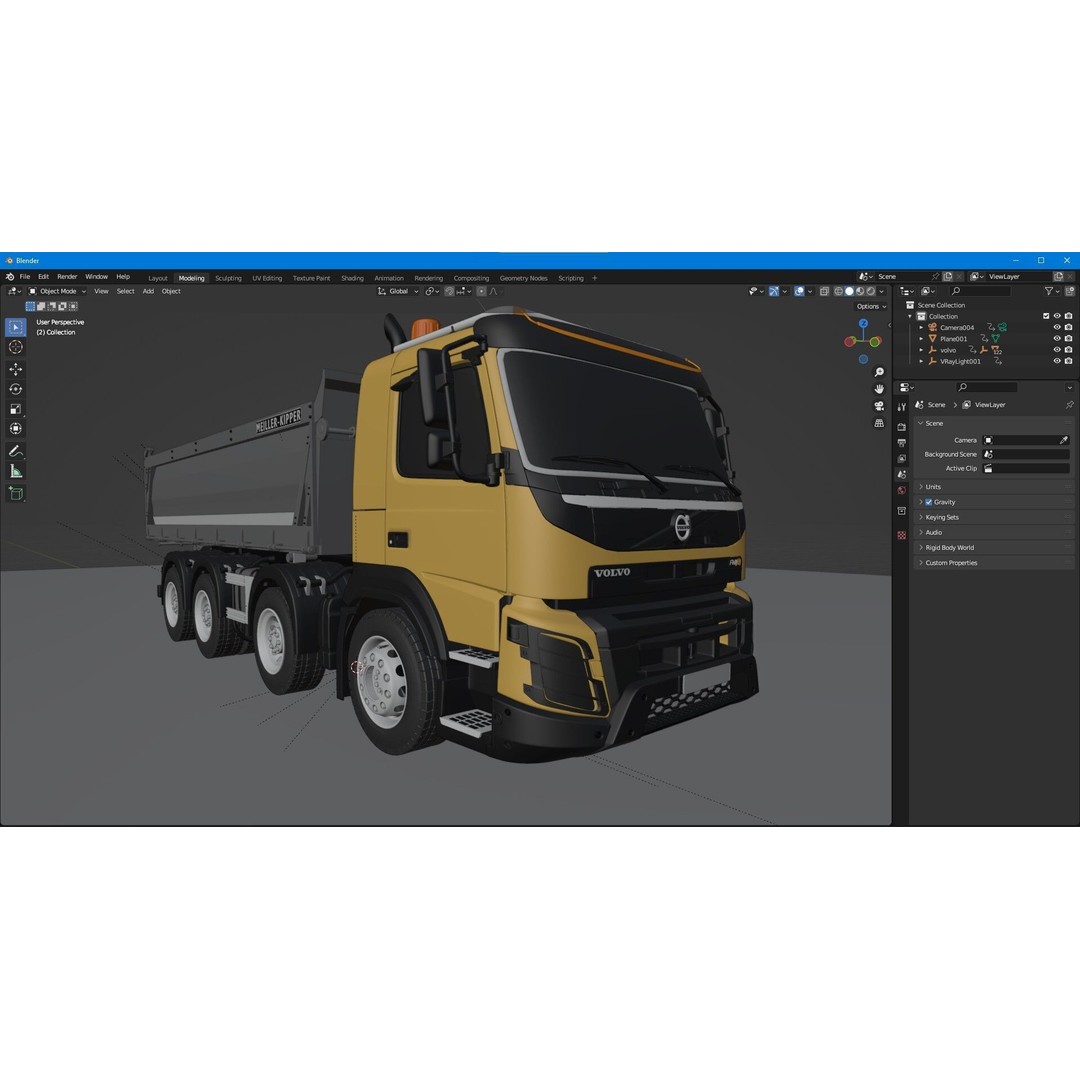Hide VRayLight001 using its eye icon

(x=1057, y=361)
